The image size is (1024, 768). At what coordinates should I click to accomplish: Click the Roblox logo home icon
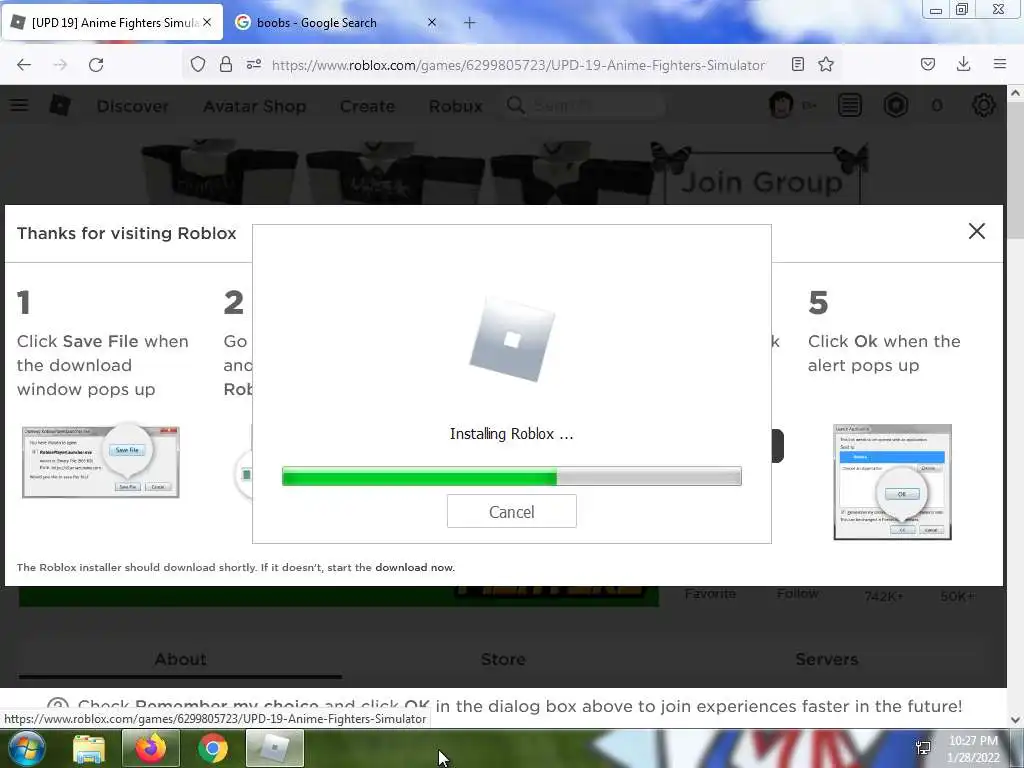pyautogui.click(x=60, y=104)
